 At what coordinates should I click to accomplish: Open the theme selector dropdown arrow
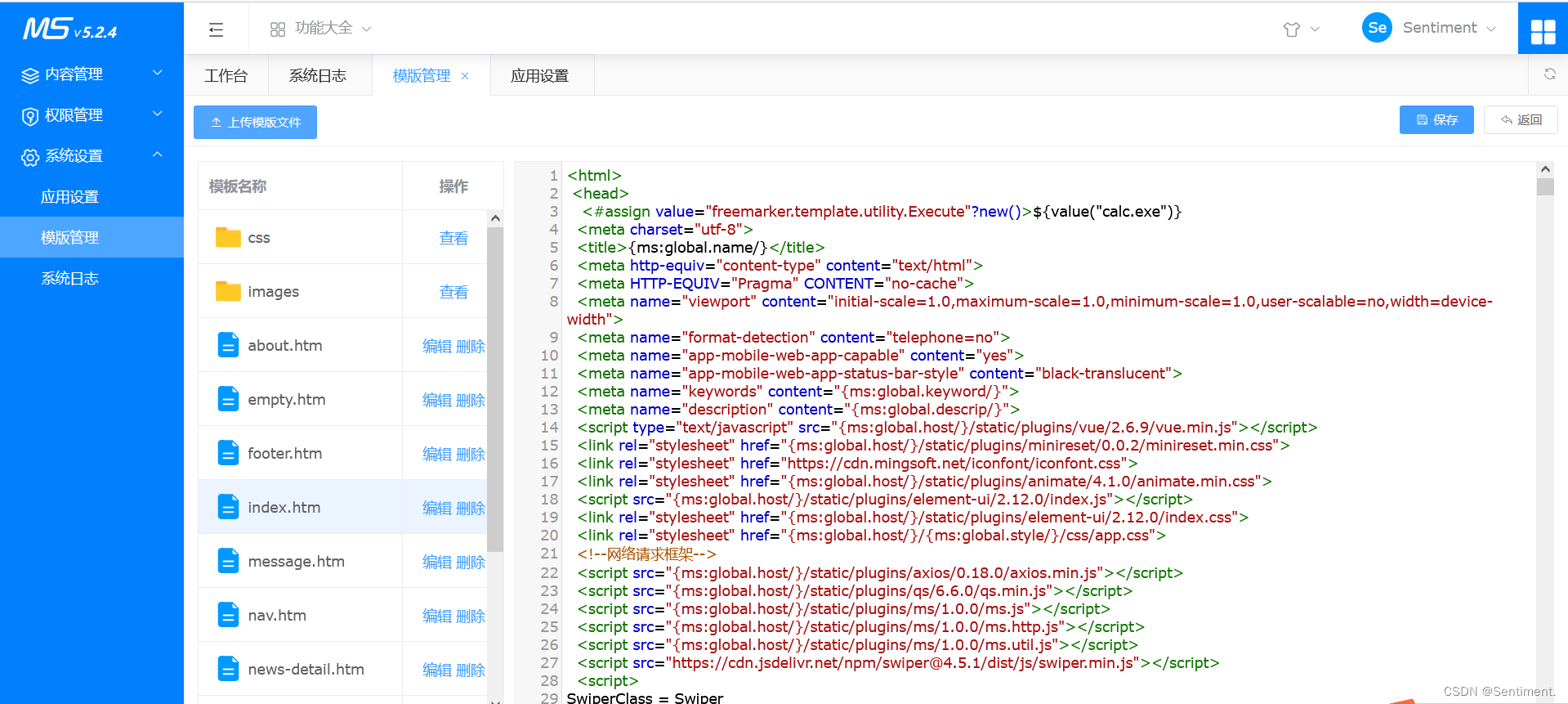[1315, 29]
